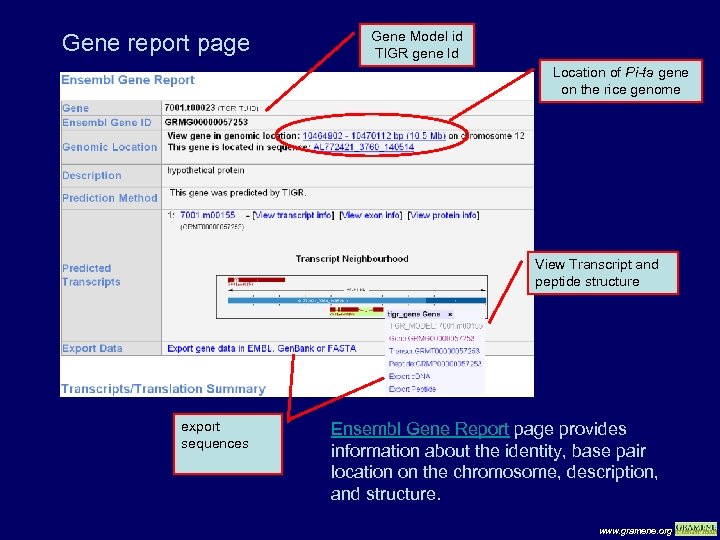Choose Export Peptide from popup menu
720x540 pixels.
412,389
